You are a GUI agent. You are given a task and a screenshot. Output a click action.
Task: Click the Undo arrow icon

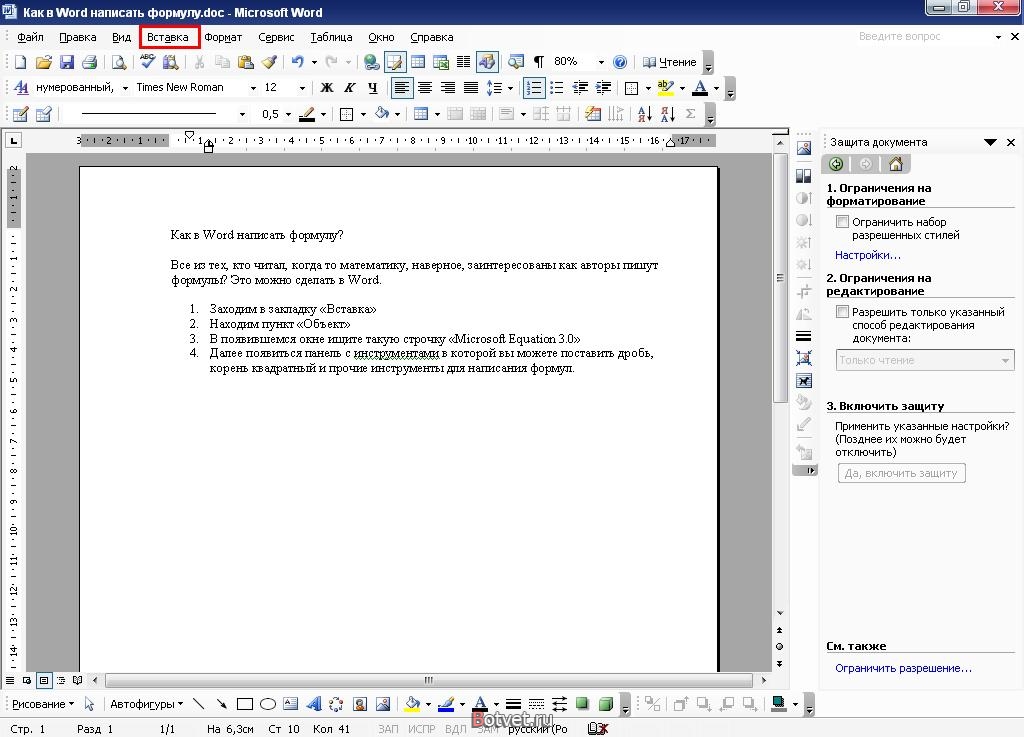[297, 62]
